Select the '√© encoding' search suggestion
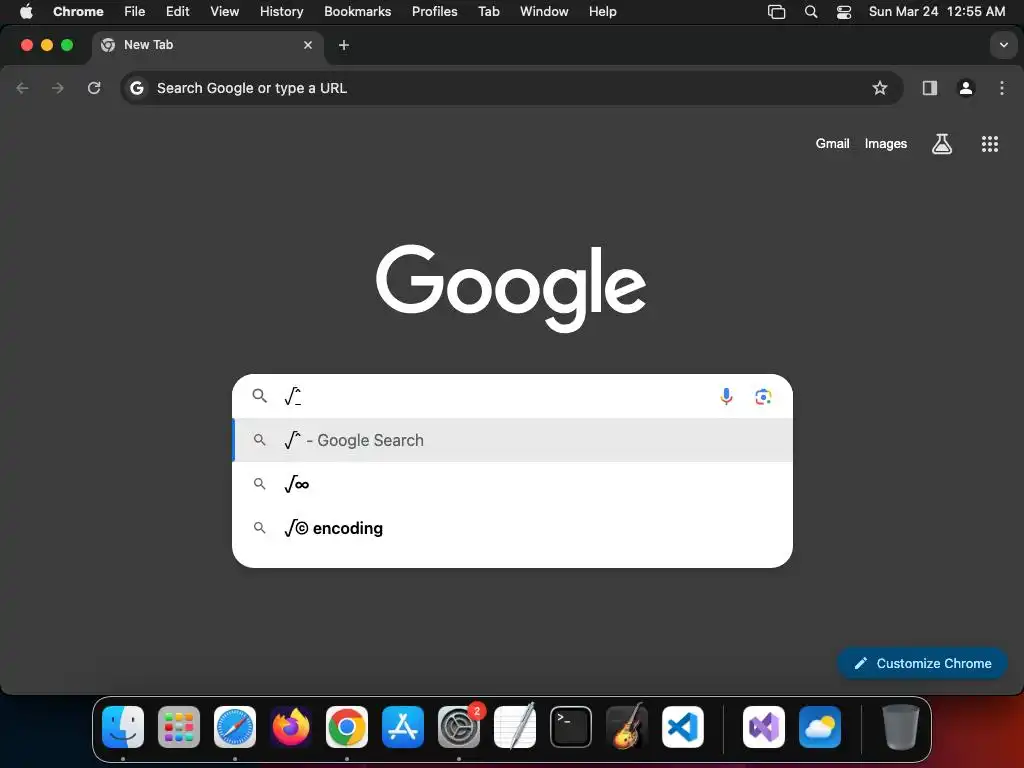The image size is (1024, 768). [512, 528]
